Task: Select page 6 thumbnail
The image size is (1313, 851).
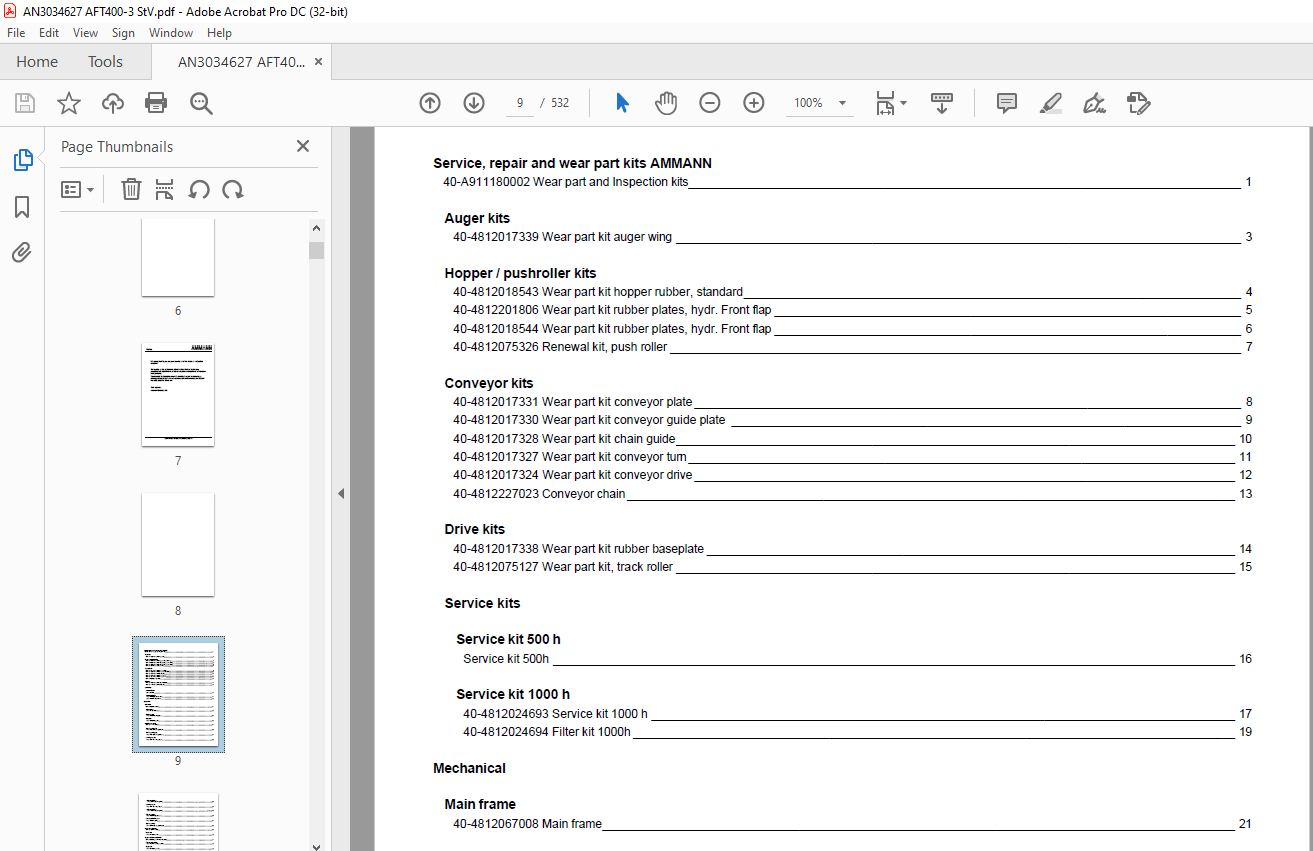Action: click(x=178, y=257)
